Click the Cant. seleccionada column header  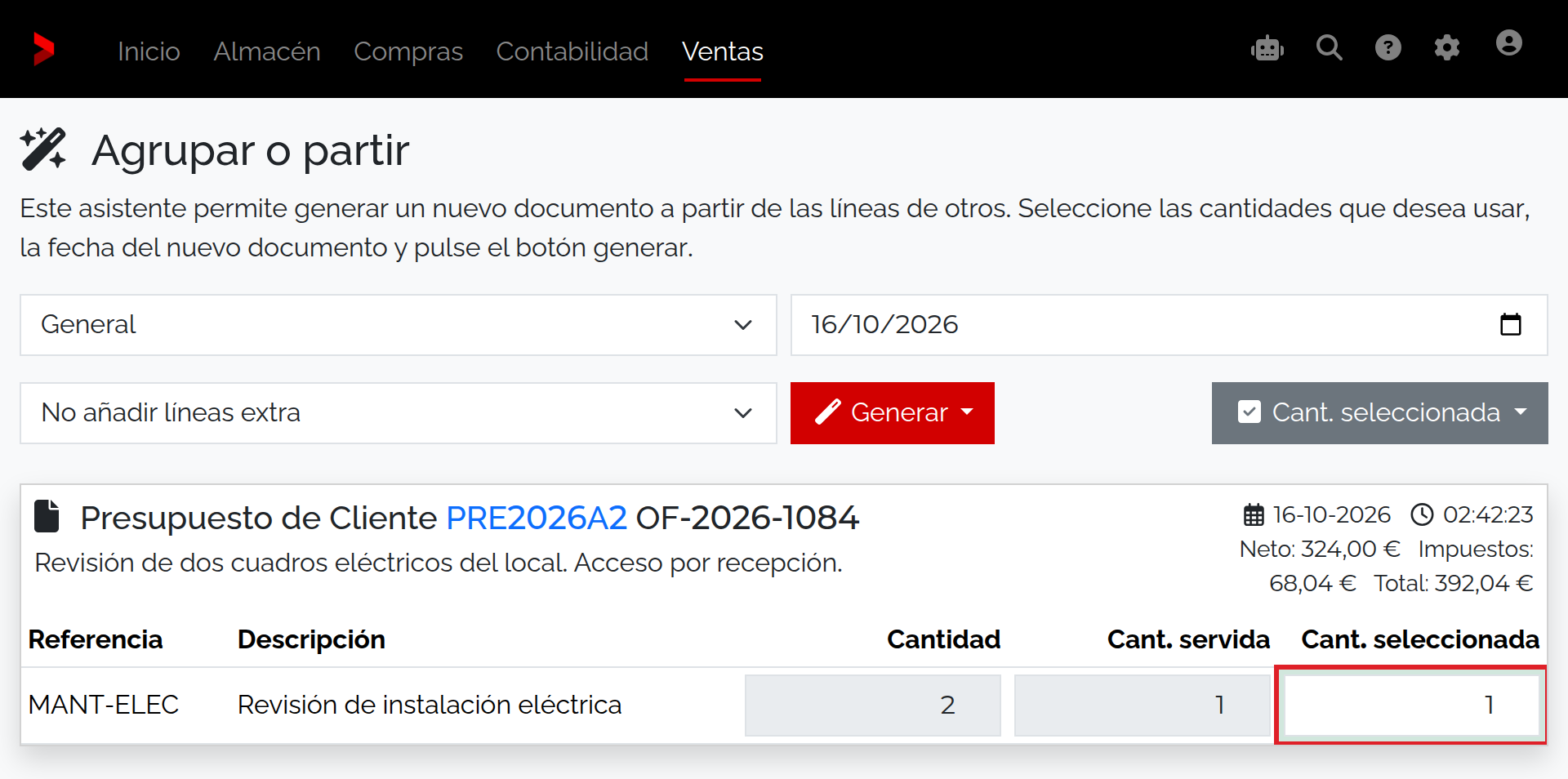pos(1420,639)
